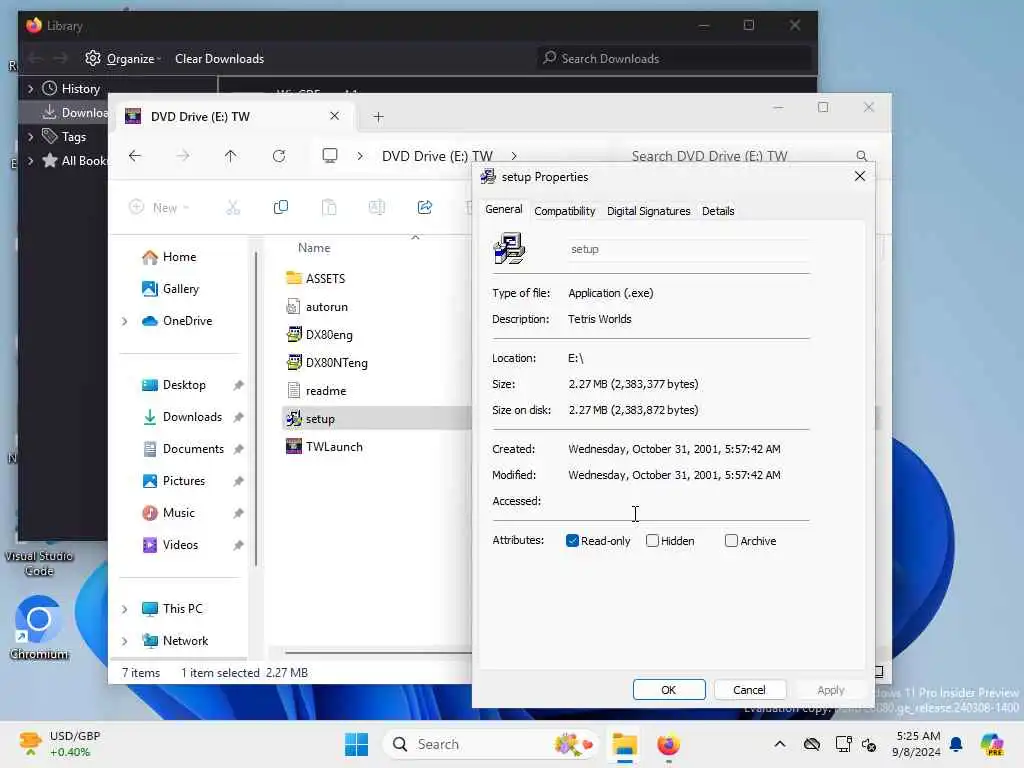Open pinned Music folder
Viewport: 1024px width, 768px height.
(x=178, y=513)
